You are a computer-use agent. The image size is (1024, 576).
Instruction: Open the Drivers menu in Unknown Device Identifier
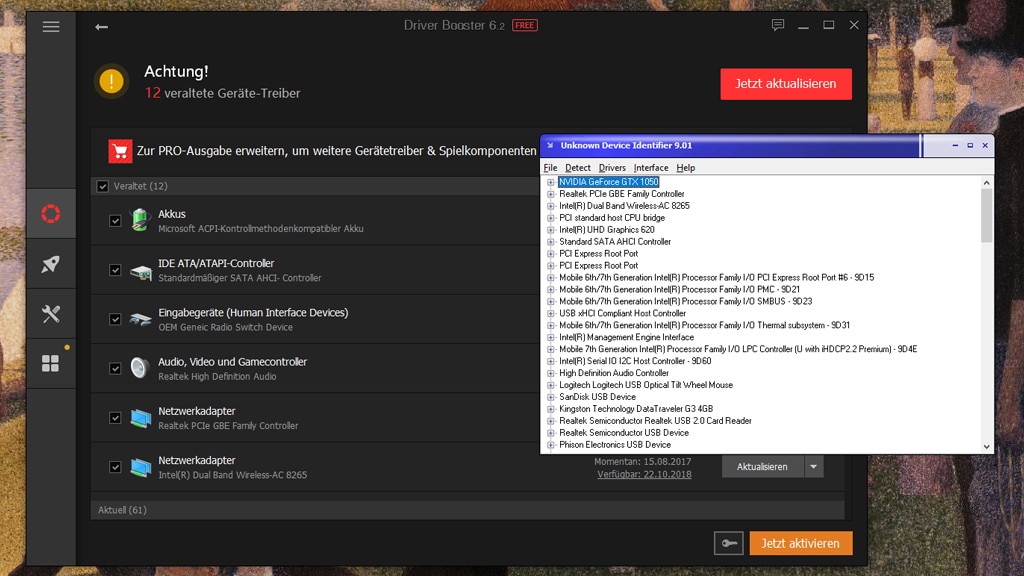point(611,167)
